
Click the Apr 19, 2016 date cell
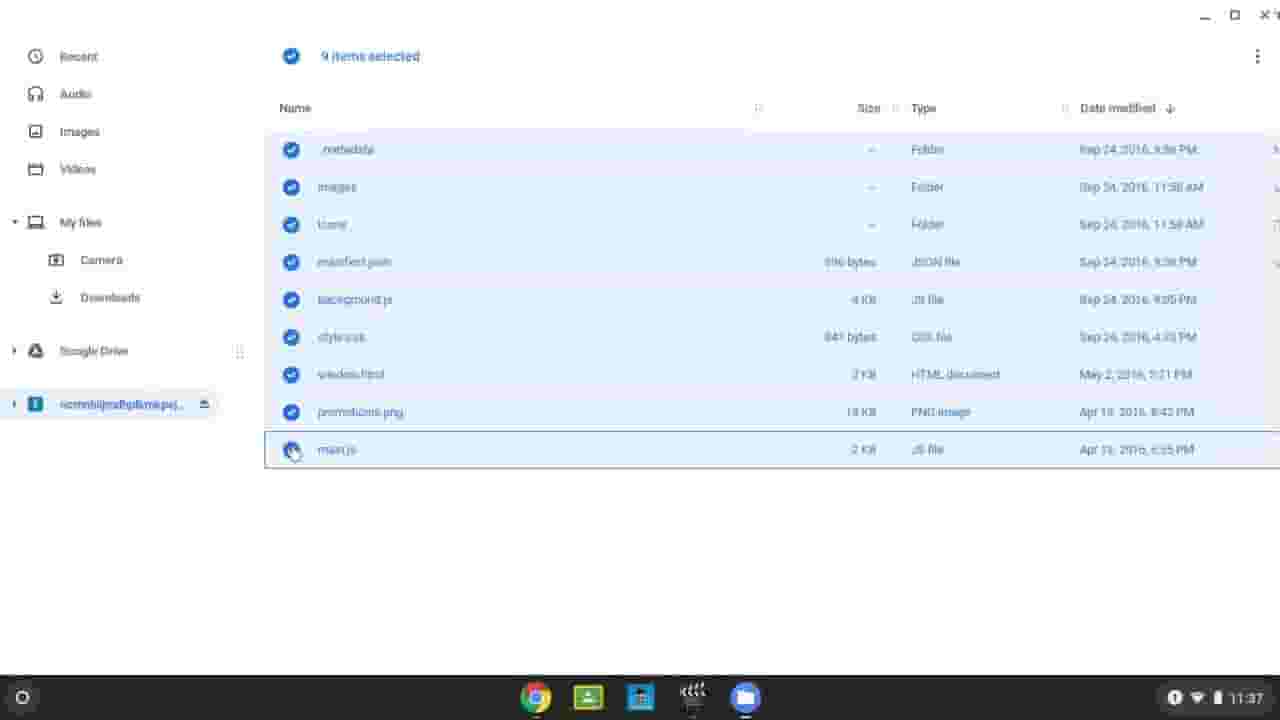pyautogui.click(x=1137, y=412)
